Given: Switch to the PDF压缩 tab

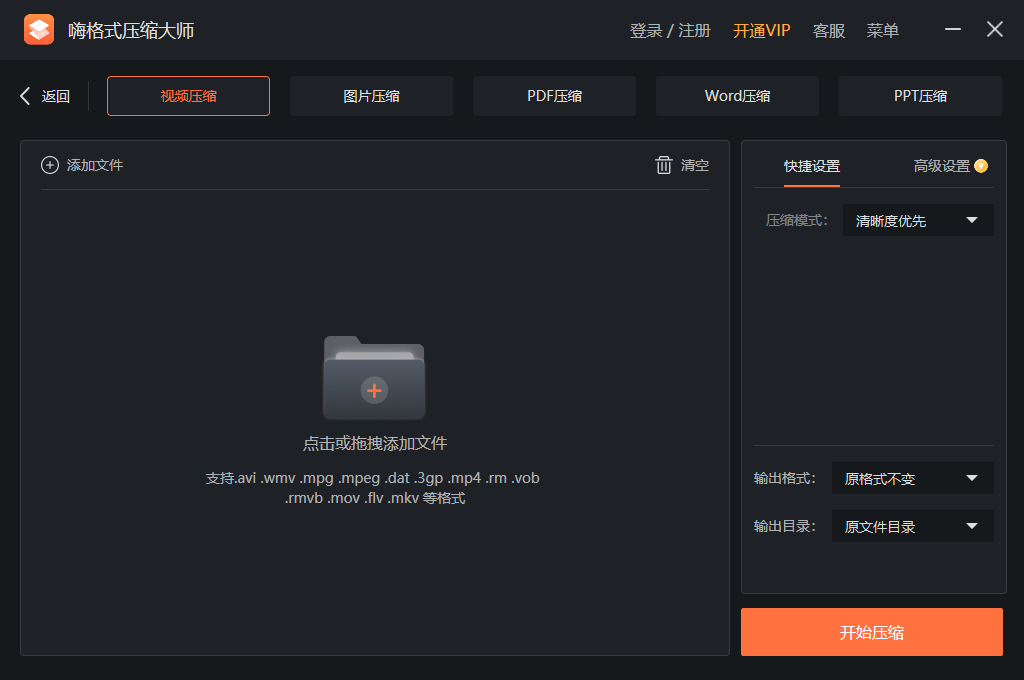Looking at the screenshot, I should (554, 95).
